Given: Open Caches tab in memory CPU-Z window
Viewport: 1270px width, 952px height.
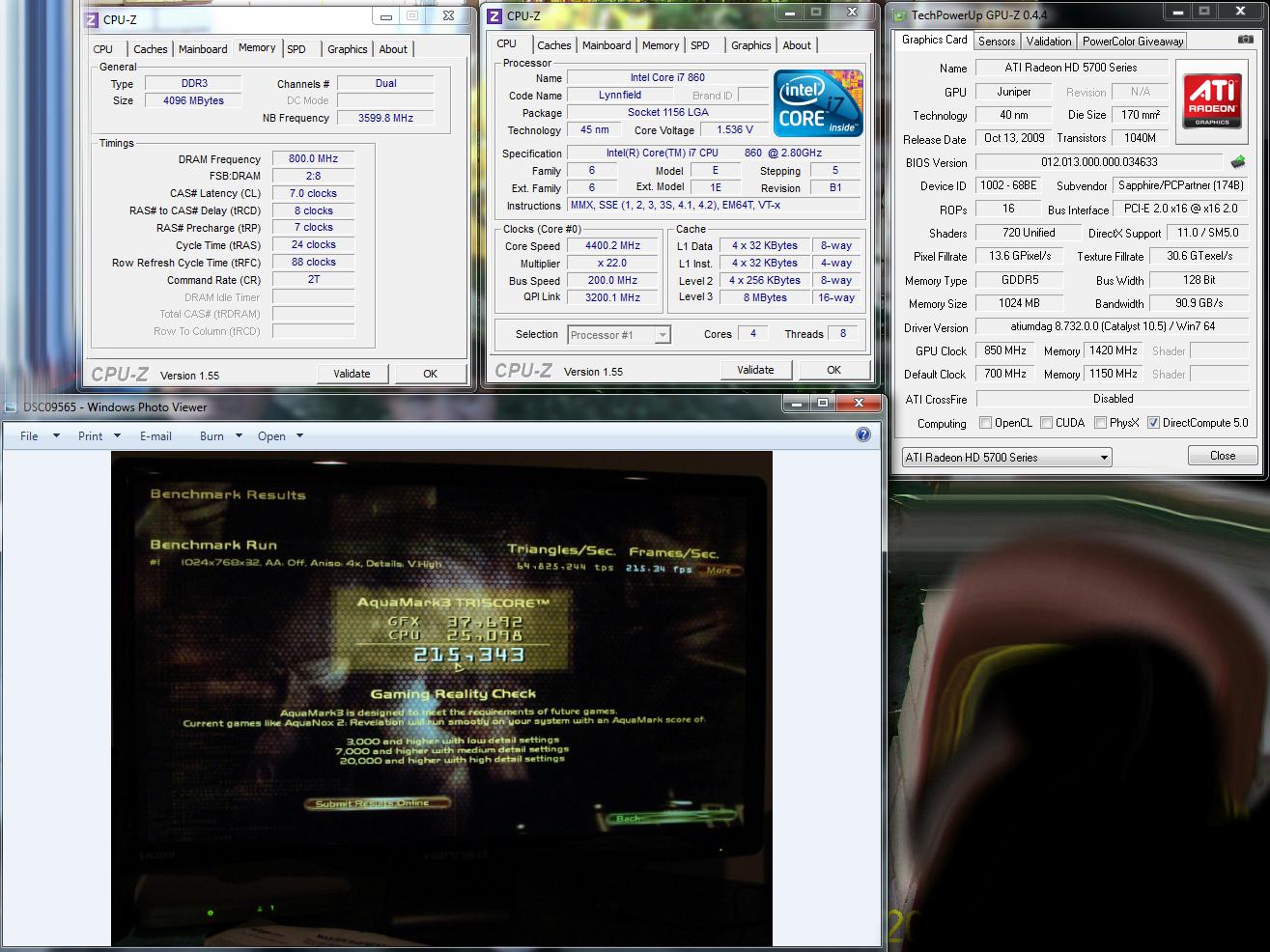Looking at the screenshot, I should [150, 49].
